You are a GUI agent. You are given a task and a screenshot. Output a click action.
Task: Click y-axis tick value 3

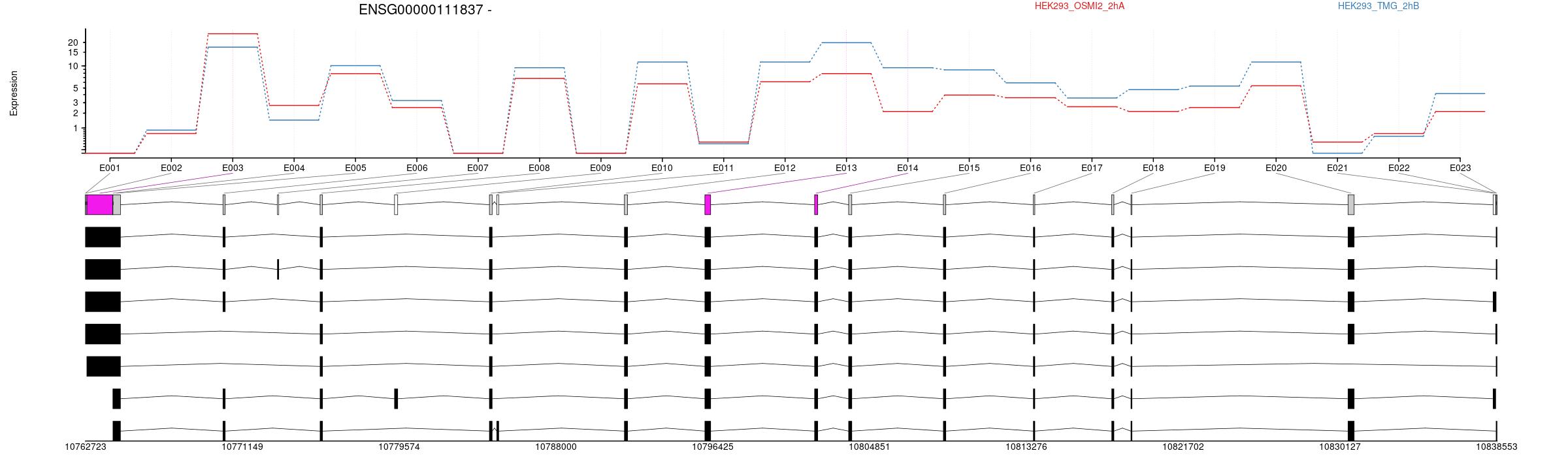76,102
